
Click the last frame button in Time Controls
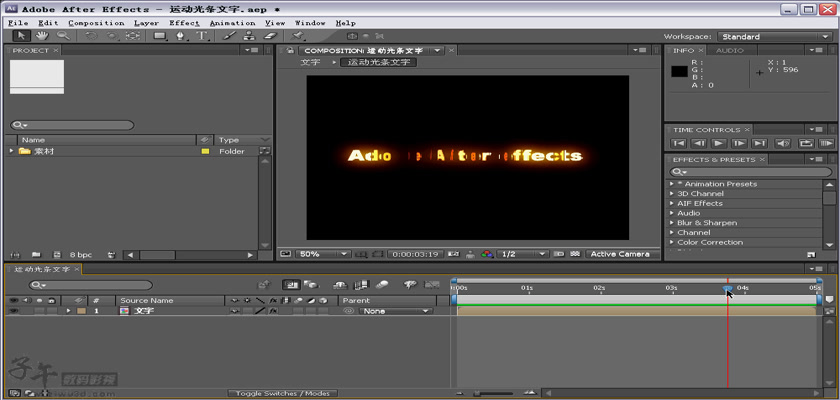coord(759,143)
